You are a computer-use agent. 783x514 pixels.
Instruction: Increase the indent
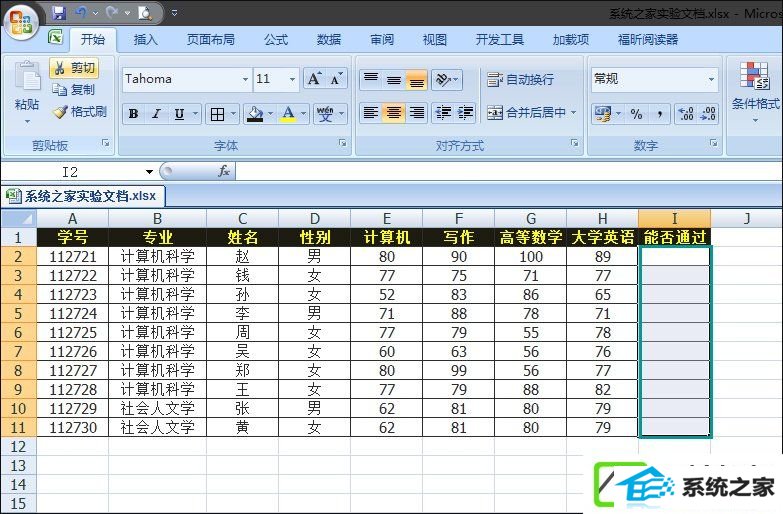[465, 113]
